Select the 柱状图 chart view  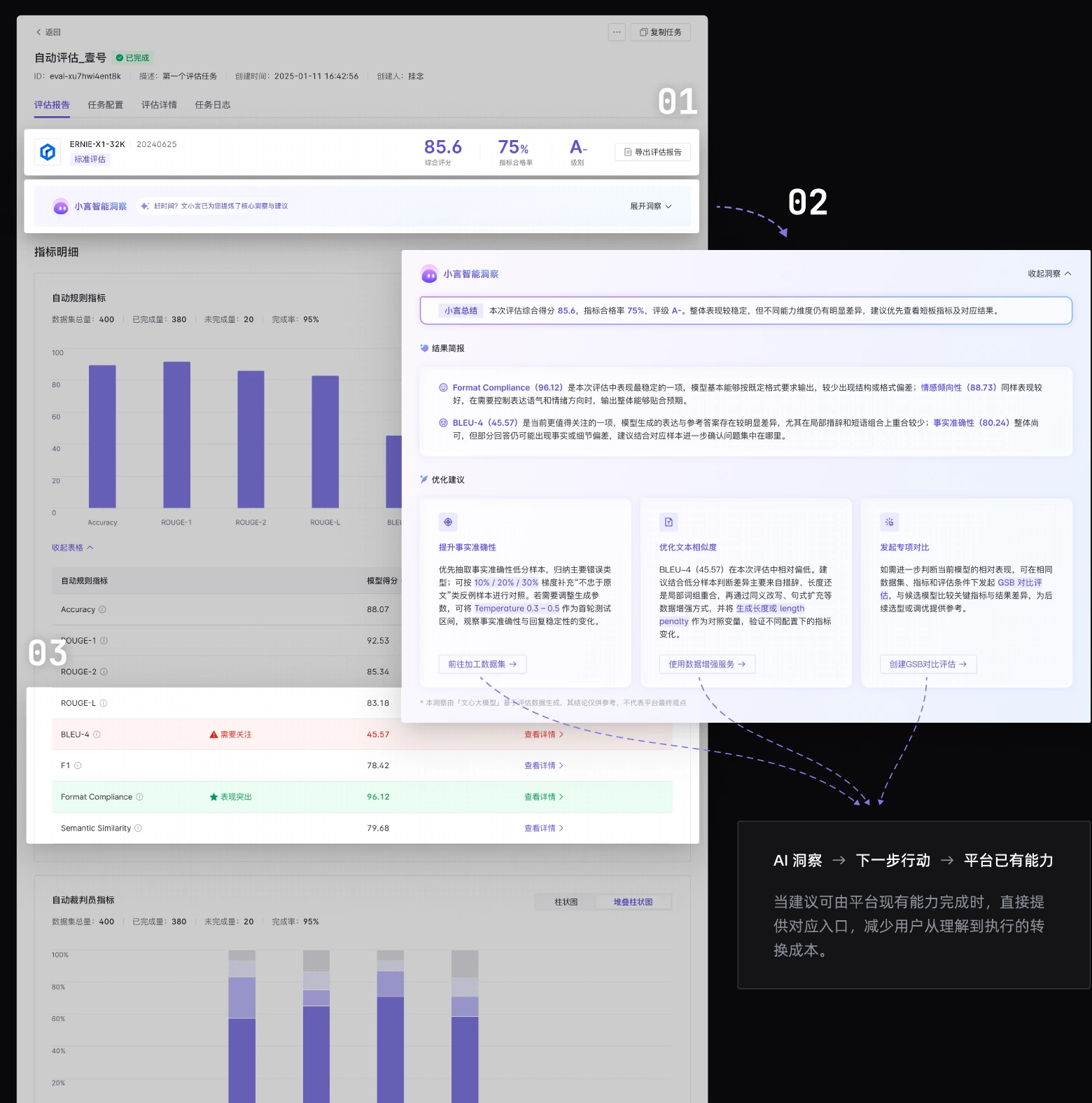[x=566, y=902]
